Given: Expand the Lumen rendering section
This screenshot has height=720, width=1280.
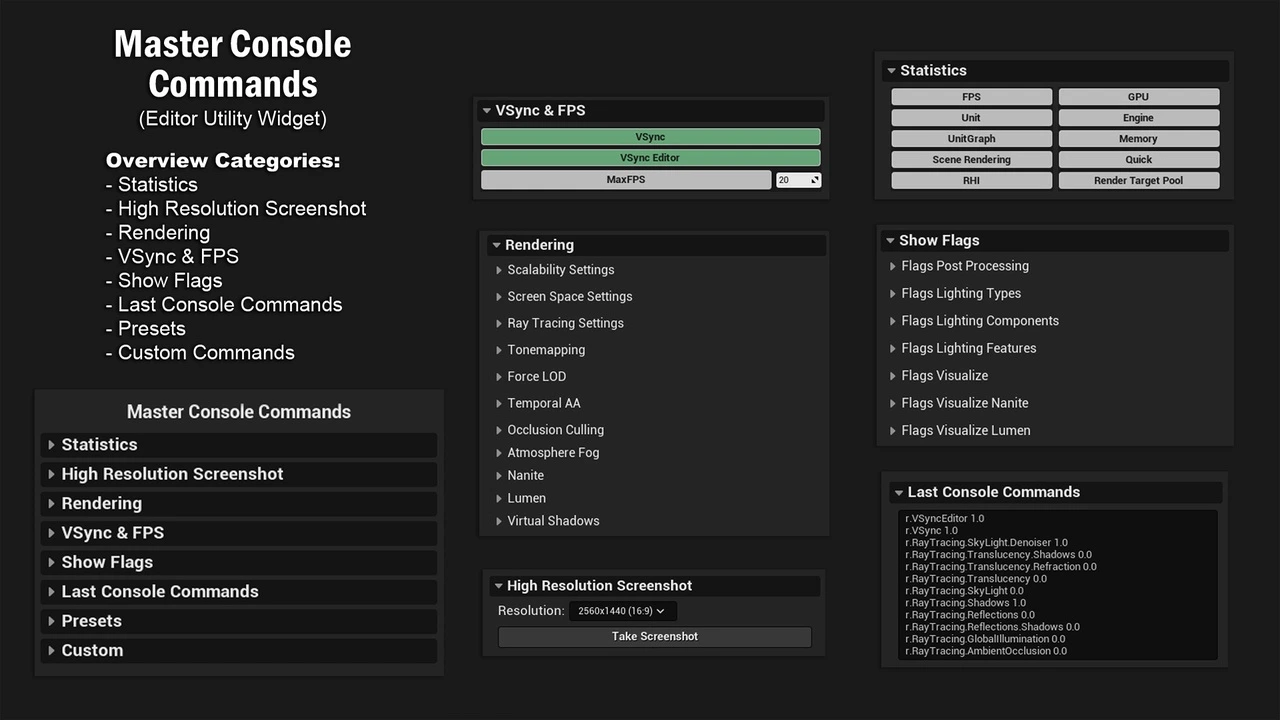Looking at the screenshot, I should 526,498.
